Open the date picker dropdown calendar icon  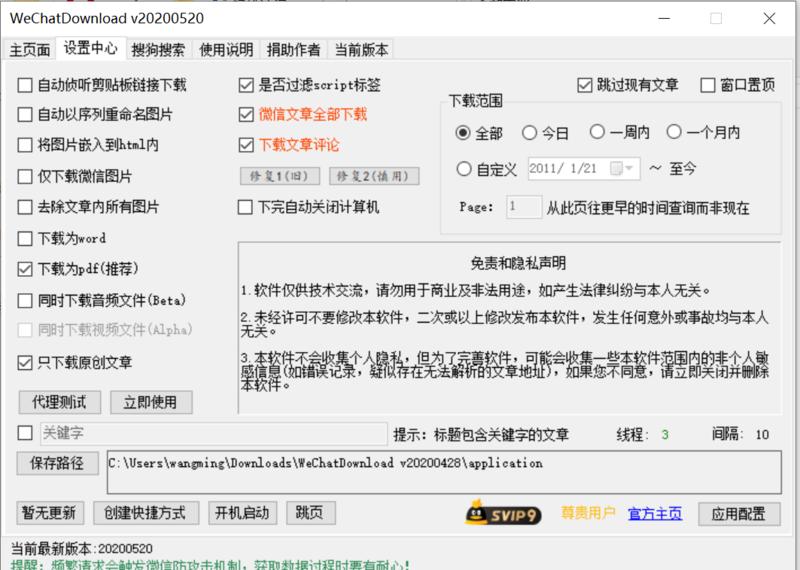pyautogui.click(x=621, y=168)
